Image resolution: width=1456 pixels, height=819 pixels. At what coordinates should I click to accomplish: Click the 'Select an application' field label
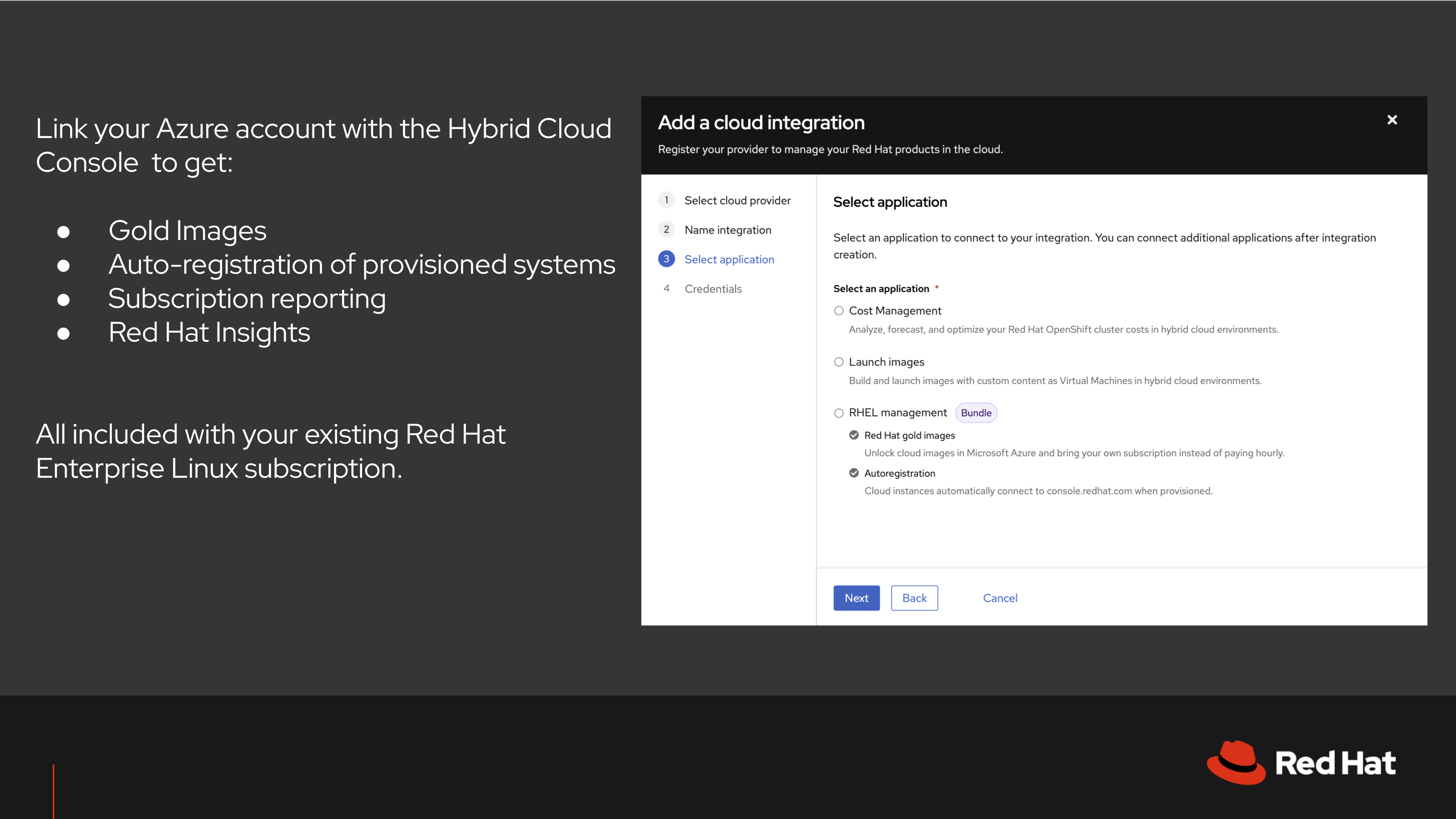(881, 289)
